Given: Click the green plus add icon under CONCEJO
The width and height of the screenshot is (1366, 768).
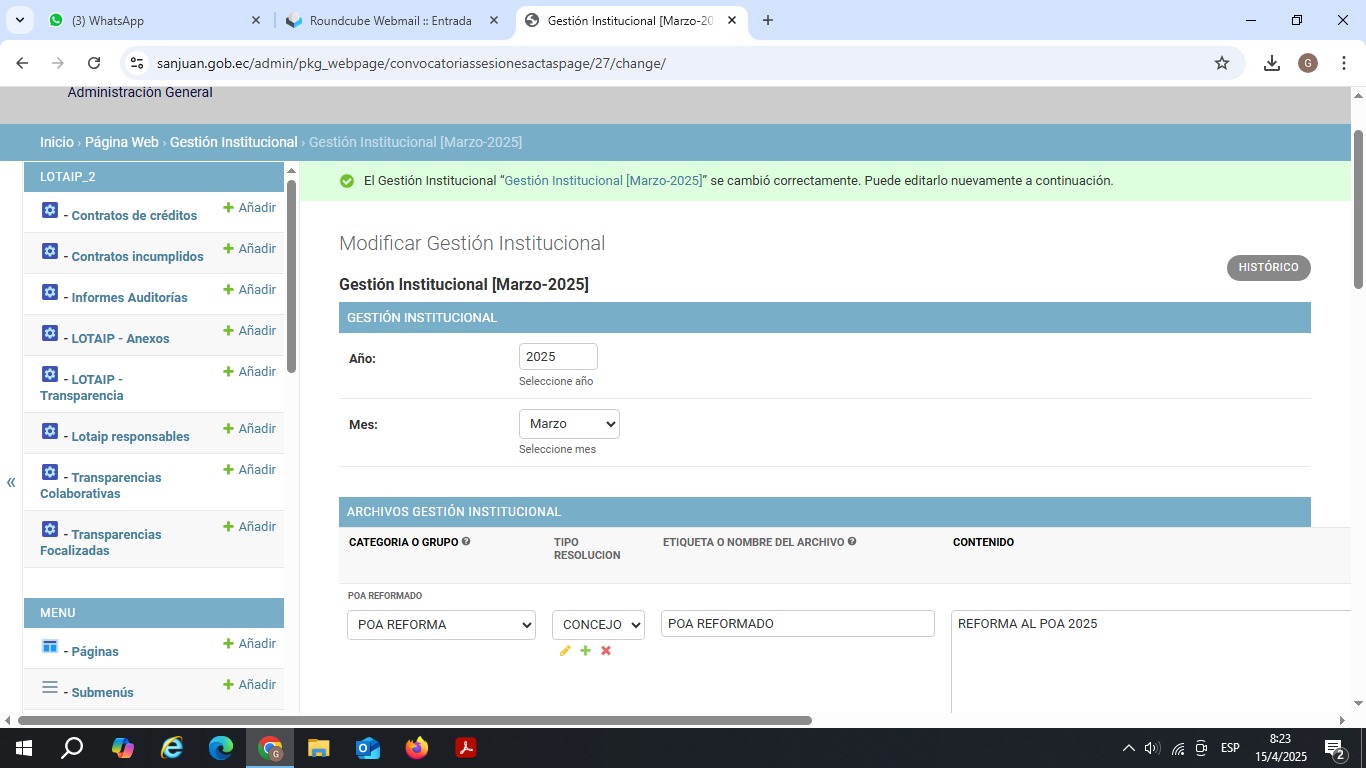Looking at the screenshot, I should (585, 651).
